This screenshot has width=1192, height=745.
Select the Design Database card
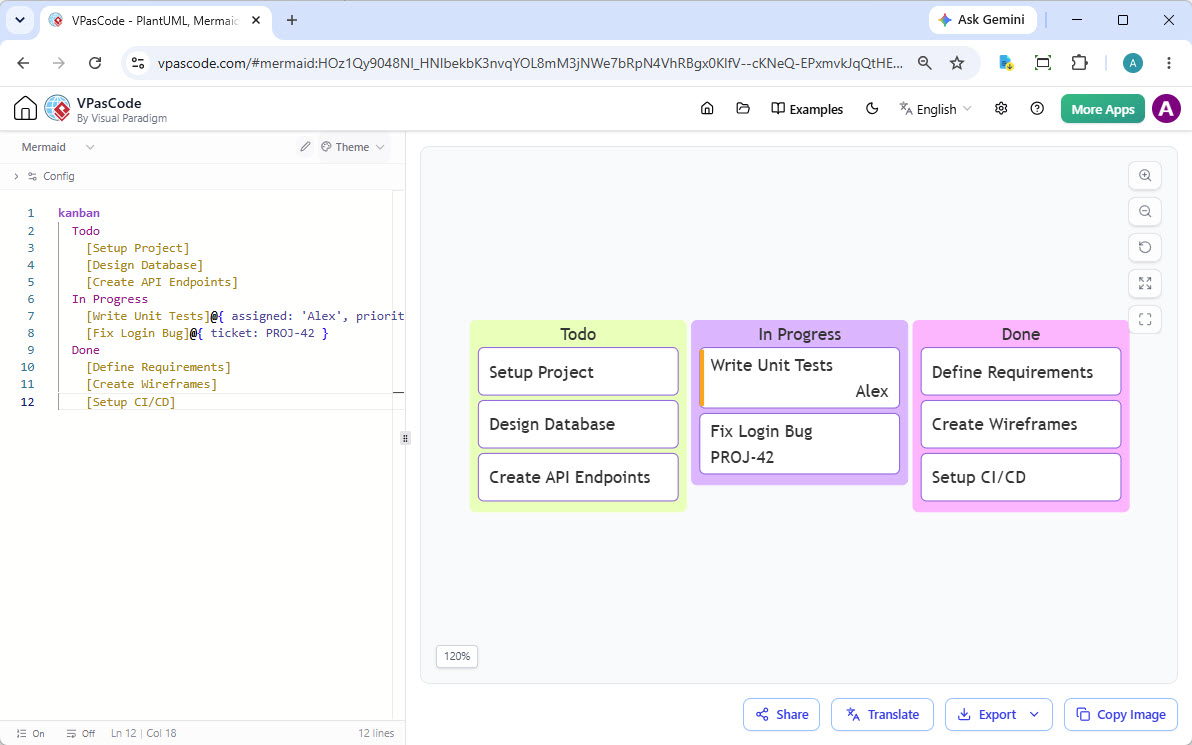tap(578, 424)
